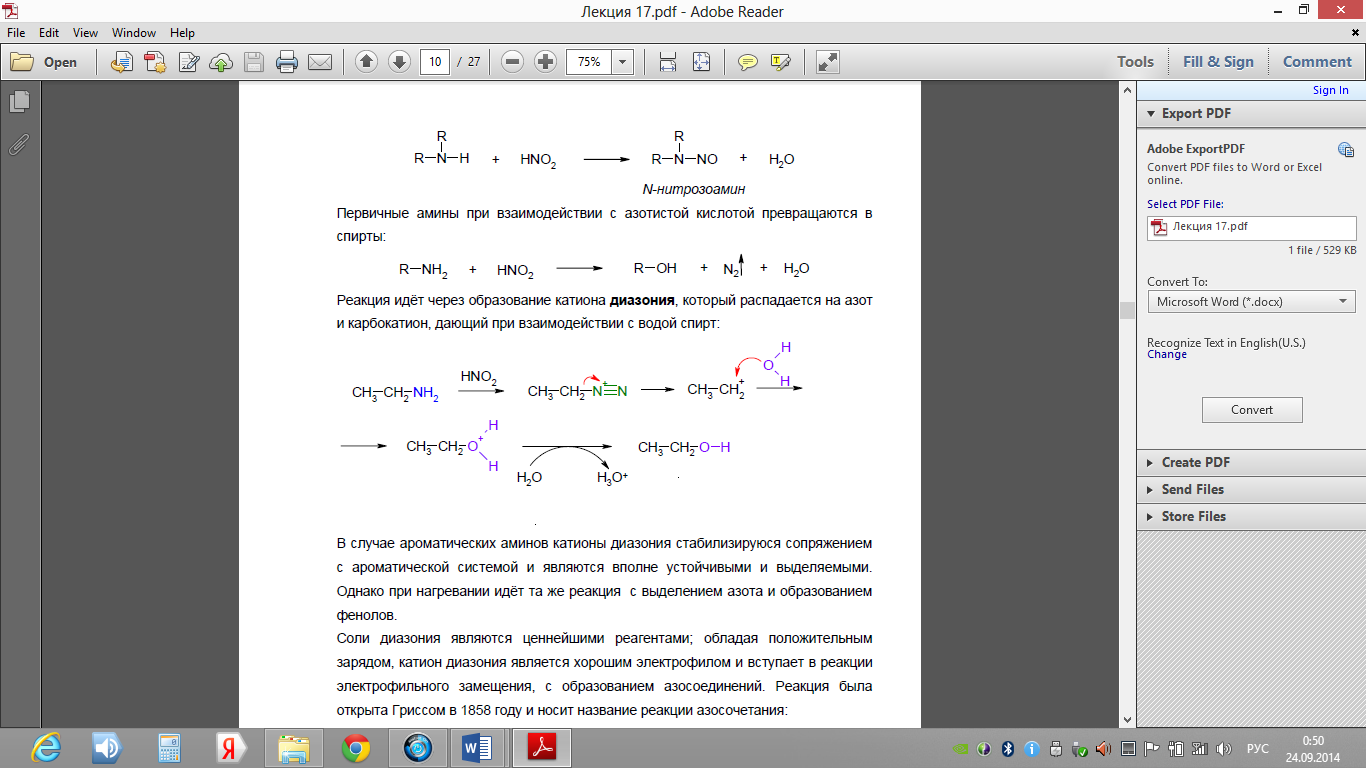Open the Help menu
Viewport: 1366px width, 768px height.
coord(182,33)
